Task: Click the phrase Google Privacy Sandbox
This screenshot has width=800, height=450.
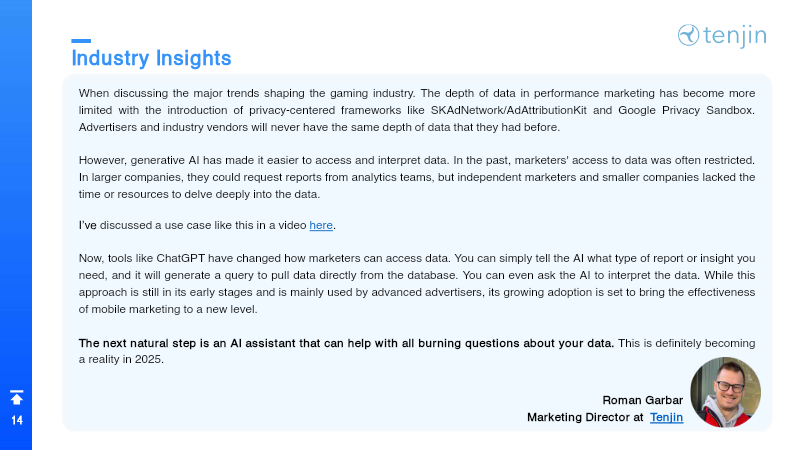Action: click(686, 110)
